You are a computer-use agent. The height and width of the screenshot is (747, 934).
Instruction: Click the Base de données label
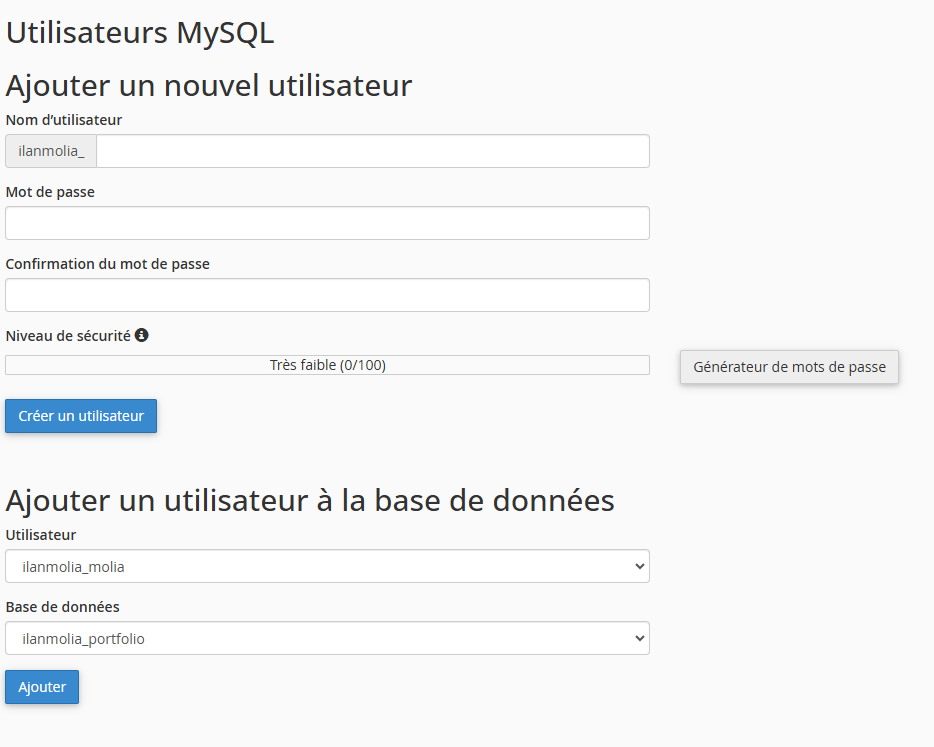tap(62, 607)
